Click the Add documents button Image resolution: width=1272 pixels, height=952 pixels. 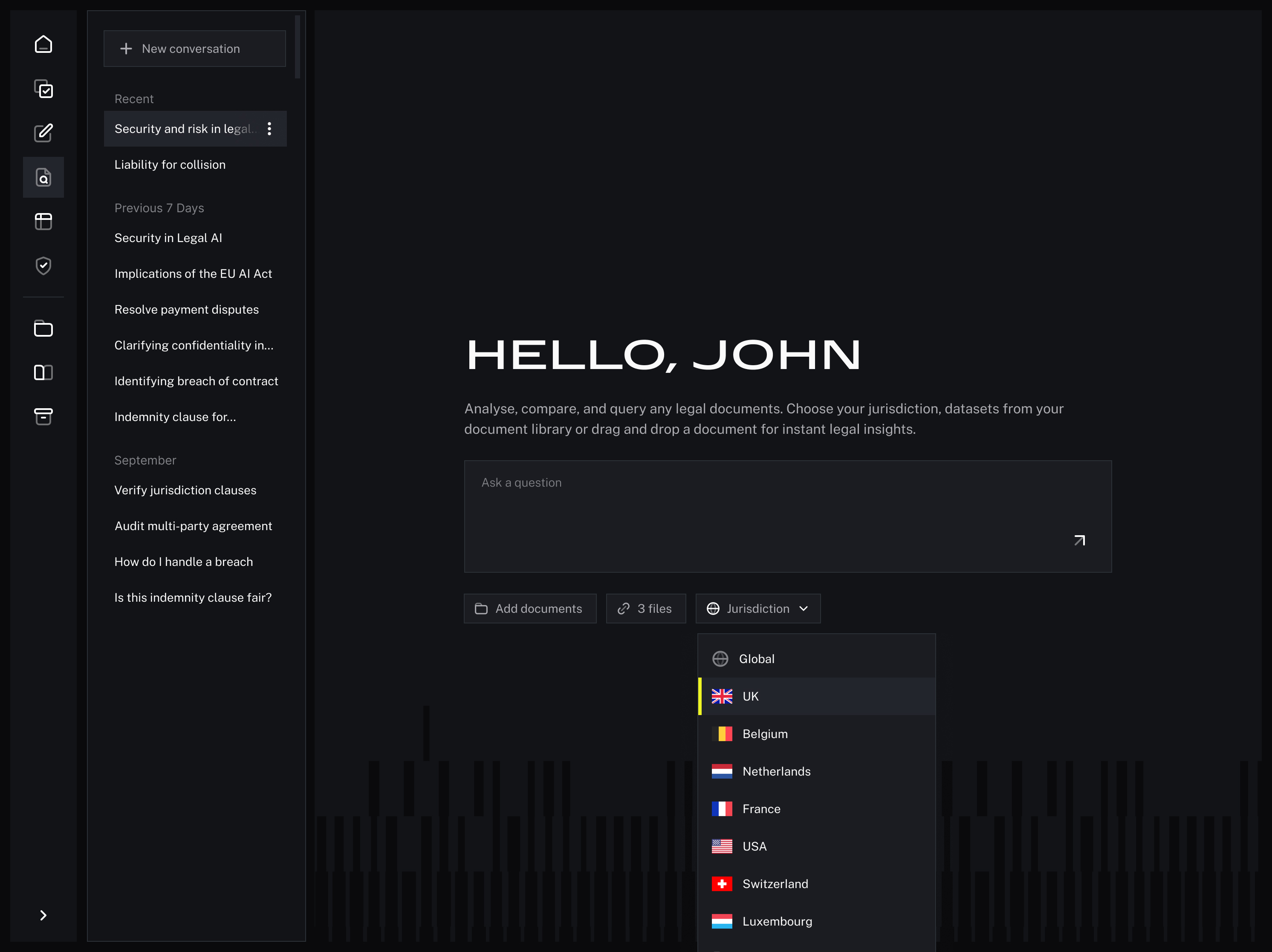529,609
